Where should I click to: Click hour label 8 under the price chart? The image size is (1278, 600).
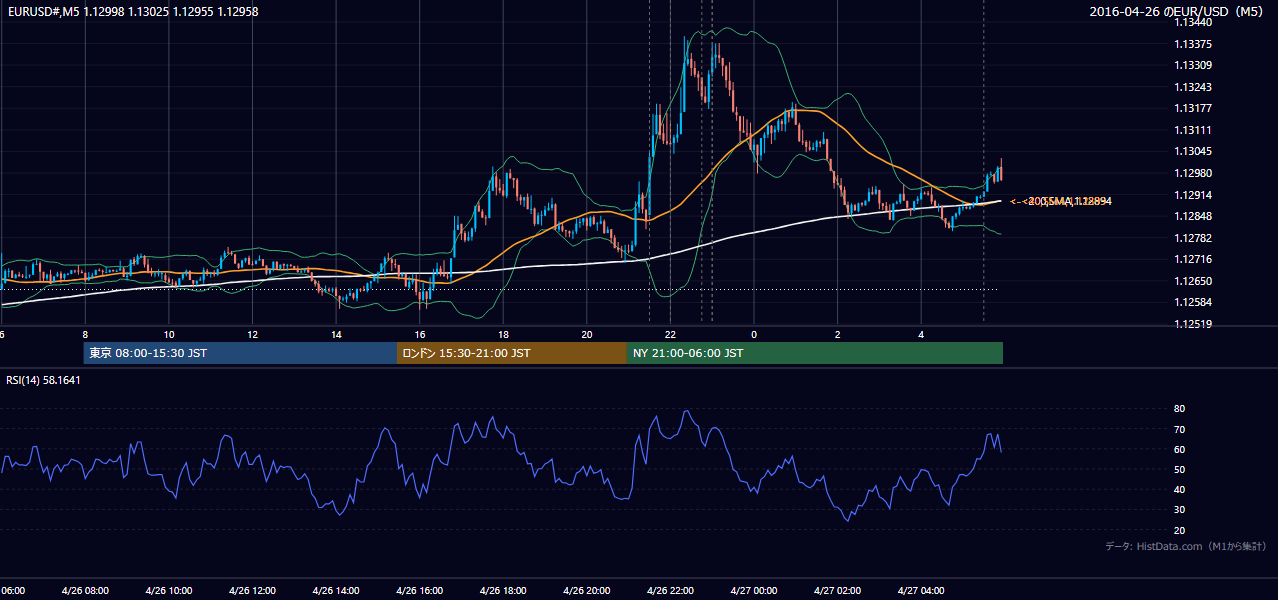(x=85, y=334)
